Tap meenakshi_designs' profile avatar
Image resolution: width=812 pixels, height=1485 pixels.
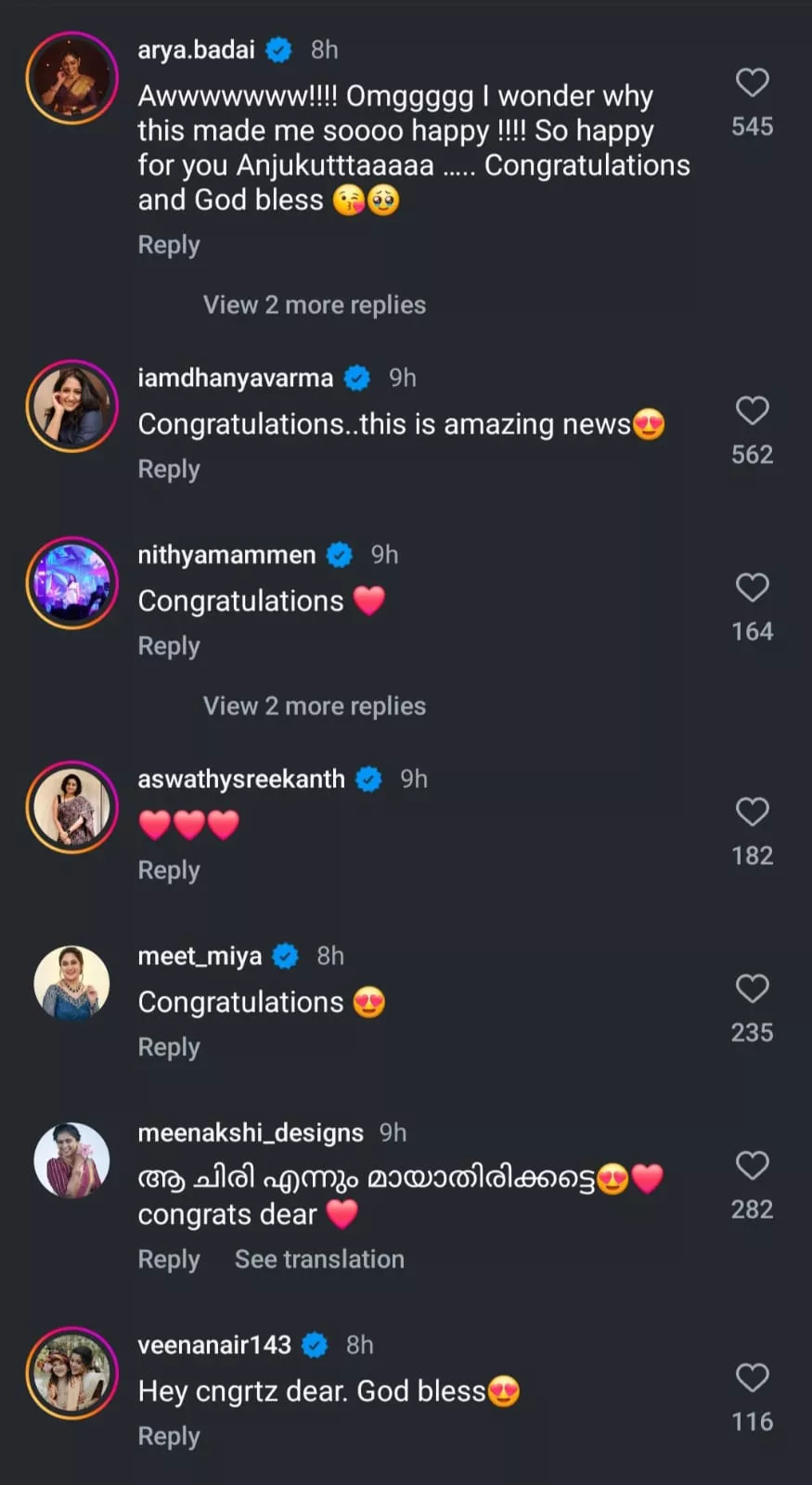point(71,1160)
